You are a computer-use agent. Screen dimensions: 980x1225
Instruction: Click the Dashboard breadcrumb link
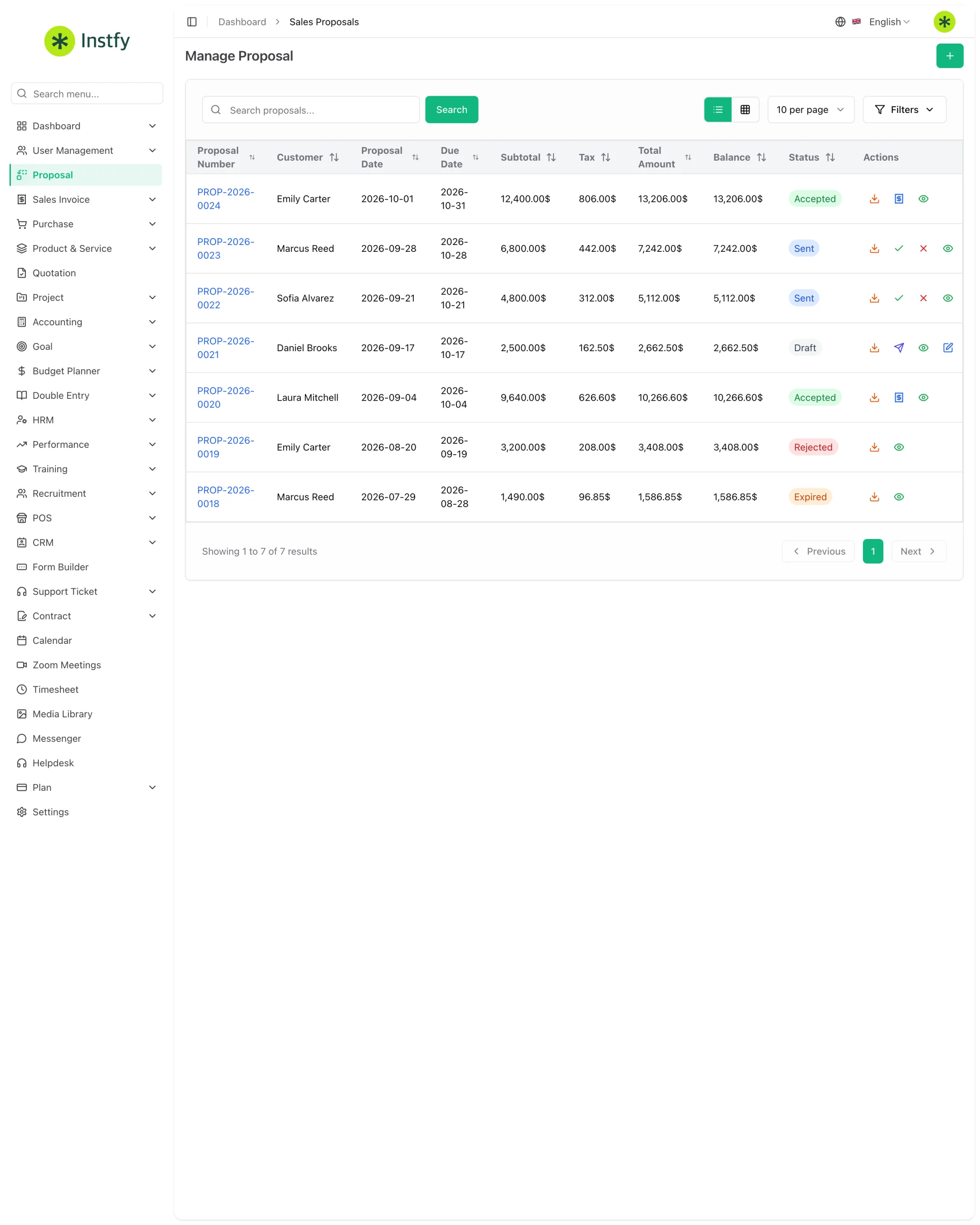[242, 22]
